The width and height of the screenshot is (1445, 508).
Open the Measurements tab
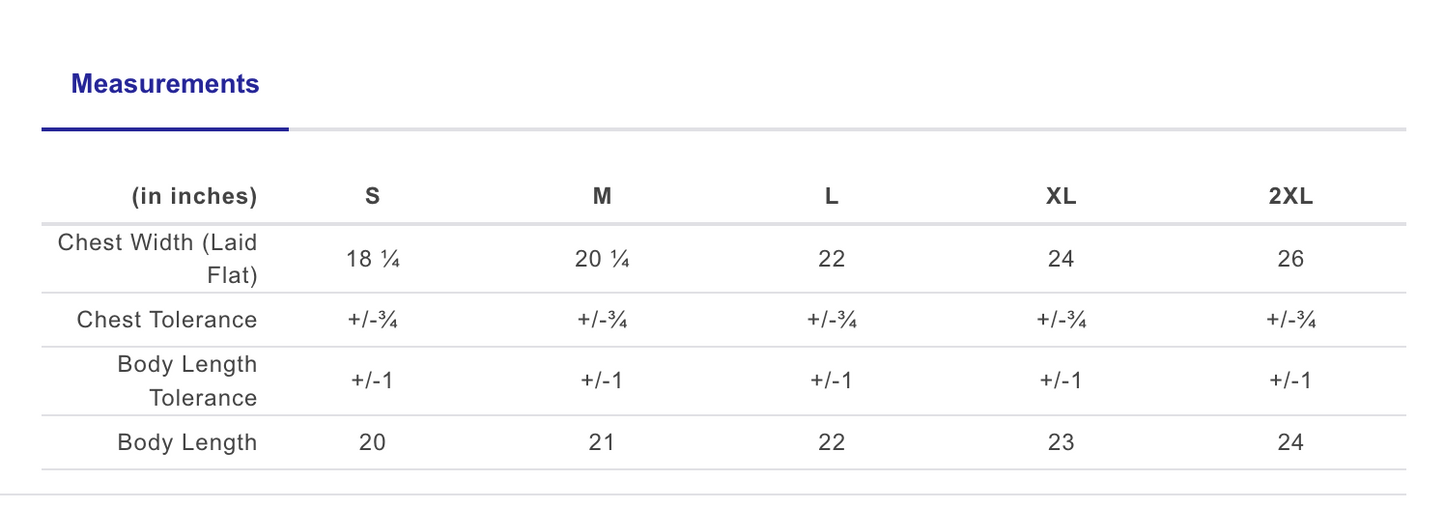[x=165, y=85]
